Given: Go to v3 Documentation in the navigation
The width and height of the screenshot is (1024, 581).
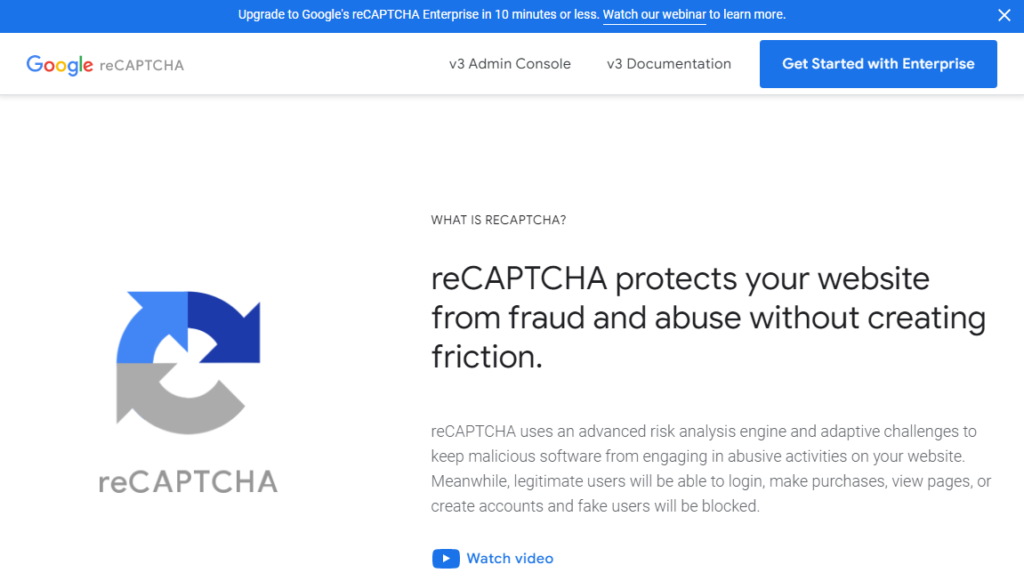Looking at the screenshot, I should coord(669,64).
